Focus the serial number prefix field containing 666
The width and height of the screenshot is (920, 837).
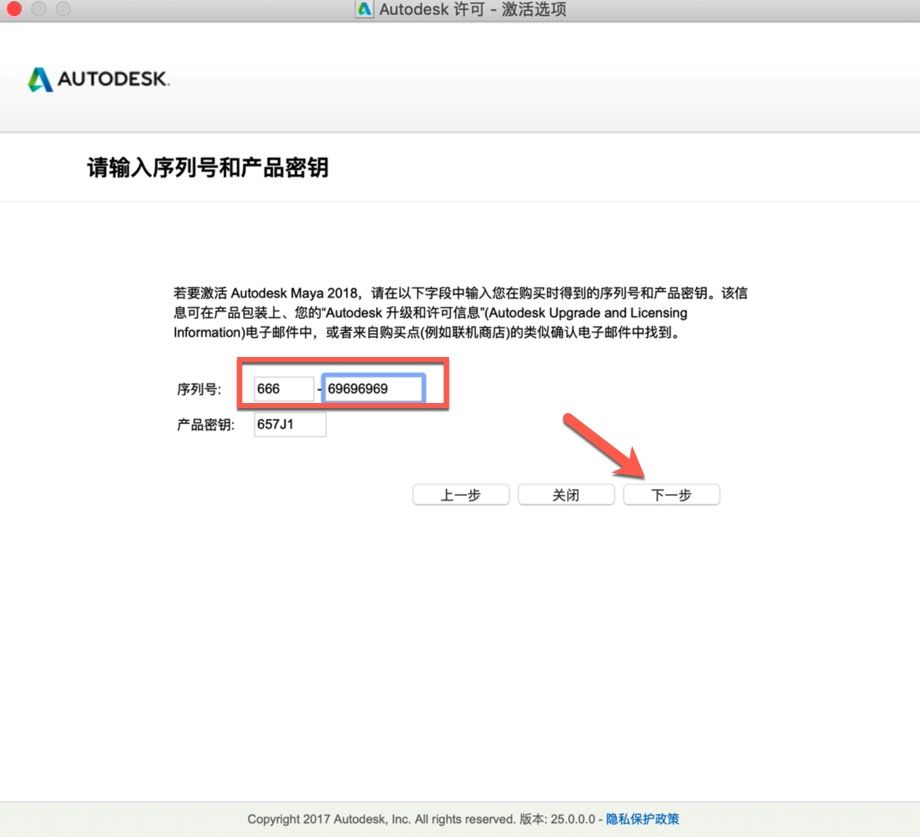click(x=284, y=389)
